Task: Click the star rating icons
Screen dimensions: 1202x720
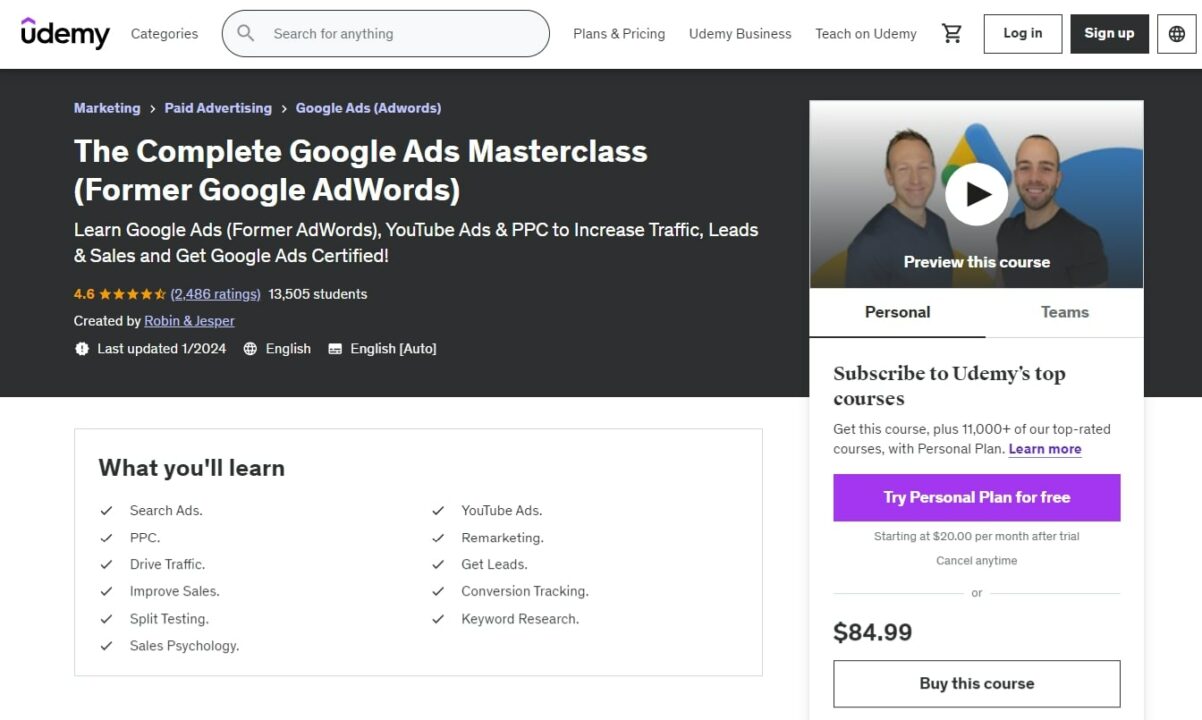Action: point(132,294)
